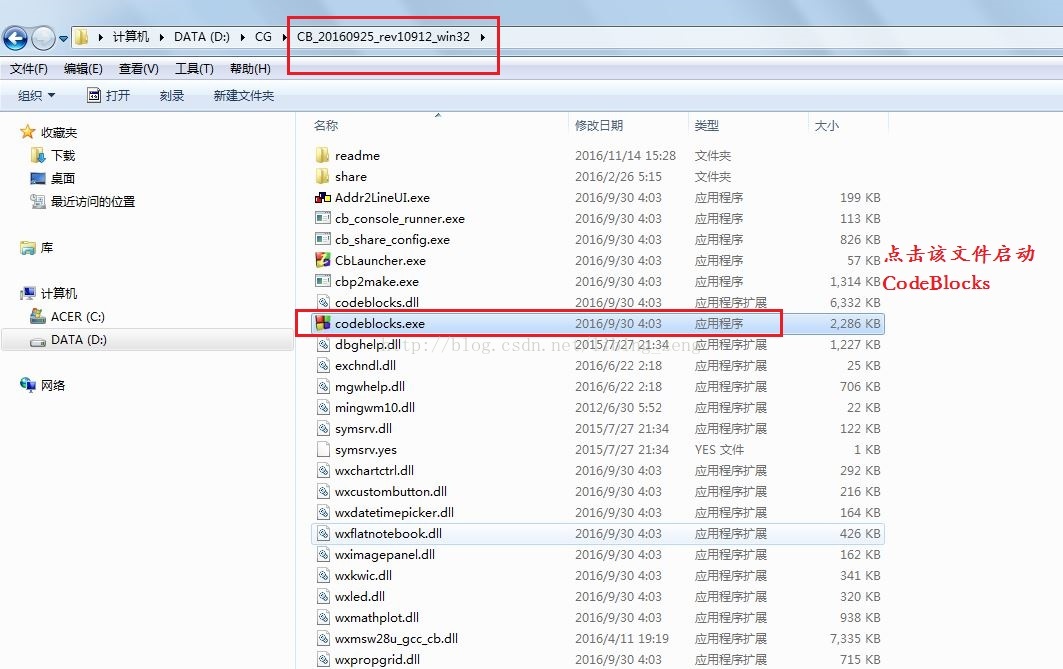Select ACER (C:) drive in navigation pane
Screen dimensions: 1063x669
[77, 317]
